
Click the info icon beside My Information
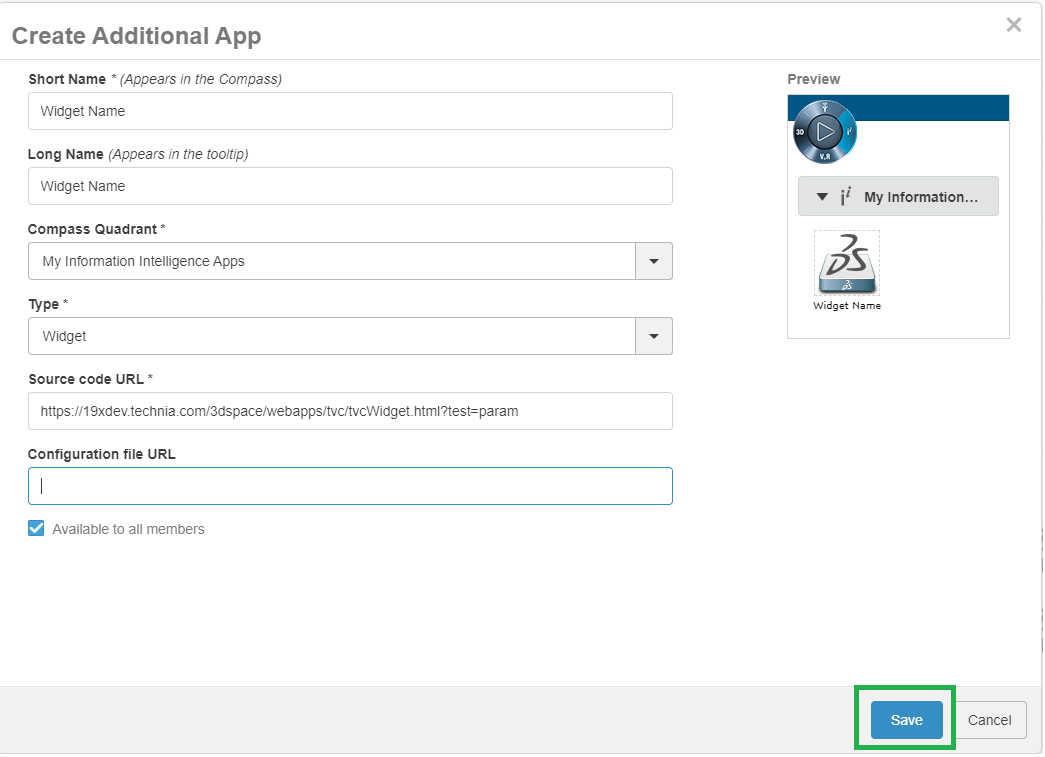(x=845, y=197)
